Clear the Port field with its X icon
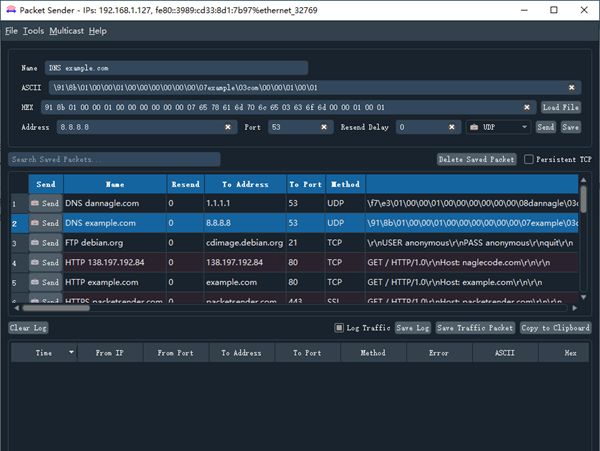The width and height of the screenshot is (600, 451). point(324,127)
